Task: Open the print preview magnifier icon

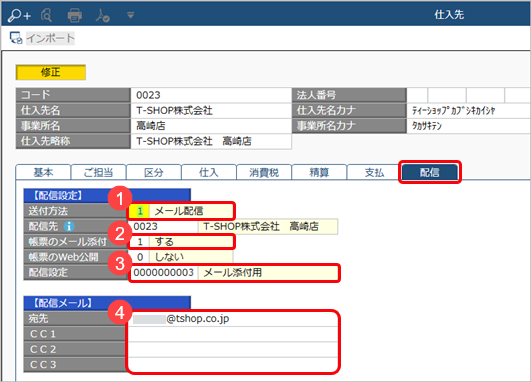Action: tap(46, 15)
